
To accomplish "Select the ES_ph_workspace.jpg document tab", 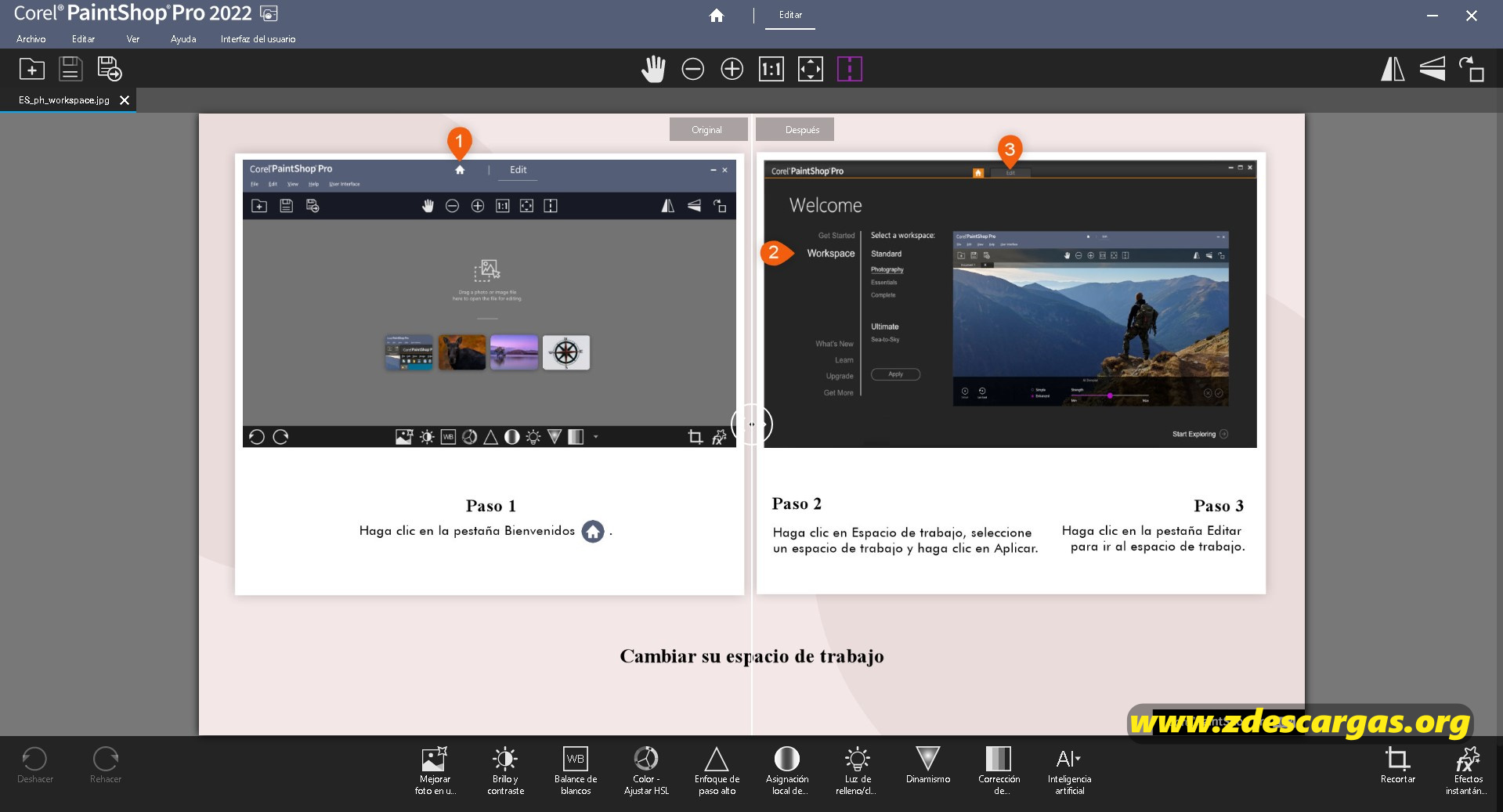I will pyautogui.click(x=64, y=100).
